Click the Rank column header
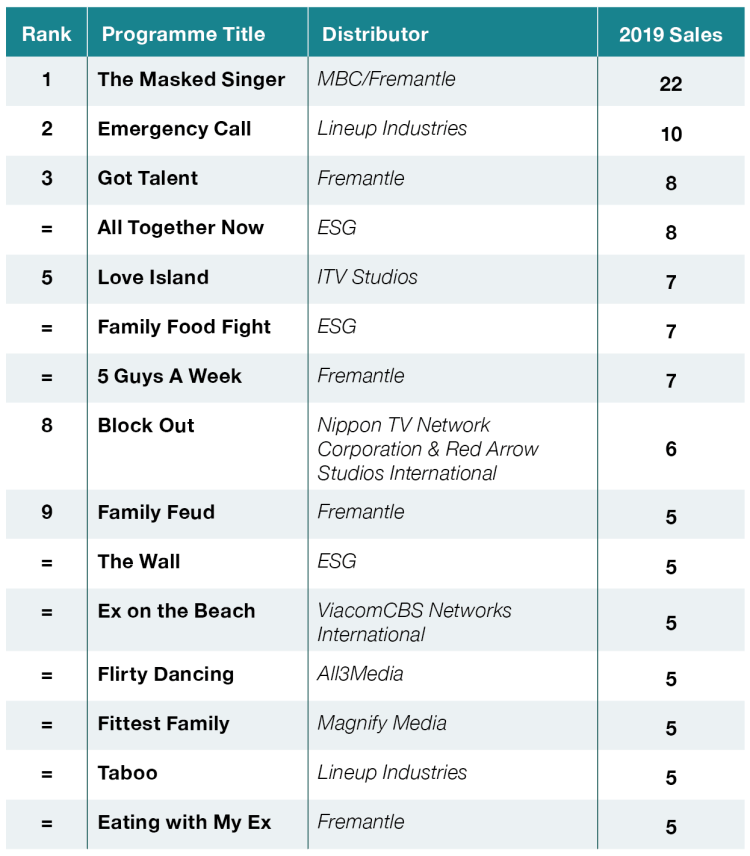Screen dimensions: 750x856 [x=46, y=34]
